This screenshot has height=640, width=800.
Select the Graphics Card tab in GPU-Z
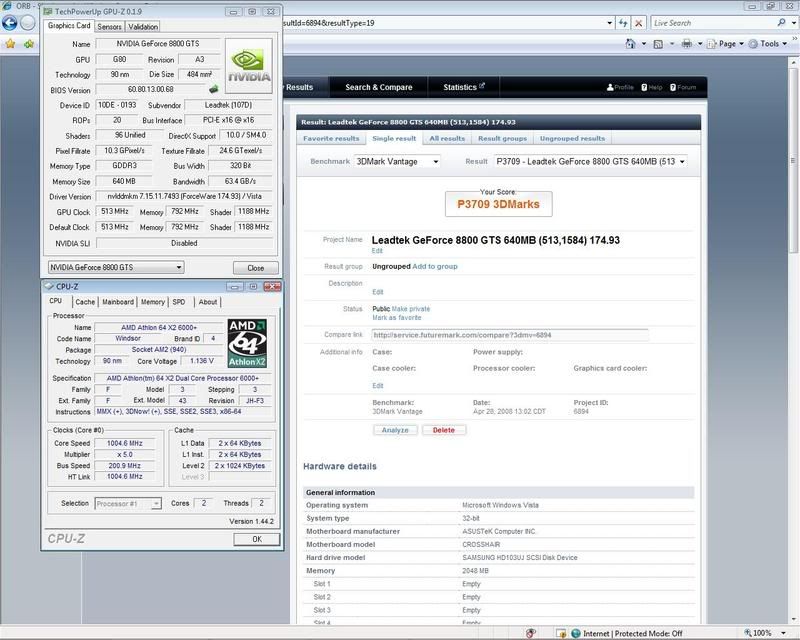(69, 26)
